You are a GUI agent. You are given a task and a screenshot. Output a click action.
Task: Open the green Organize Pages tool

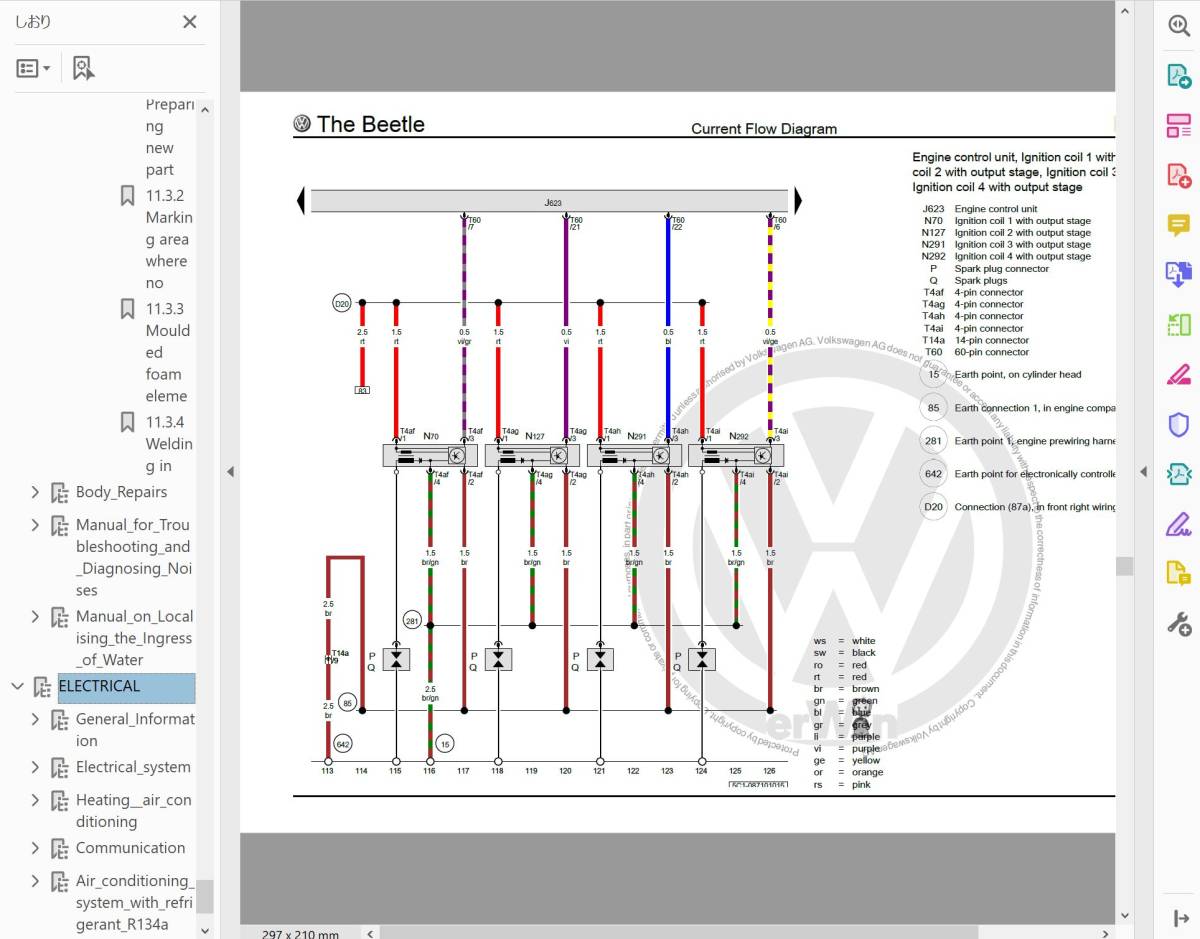(1179, 325)
